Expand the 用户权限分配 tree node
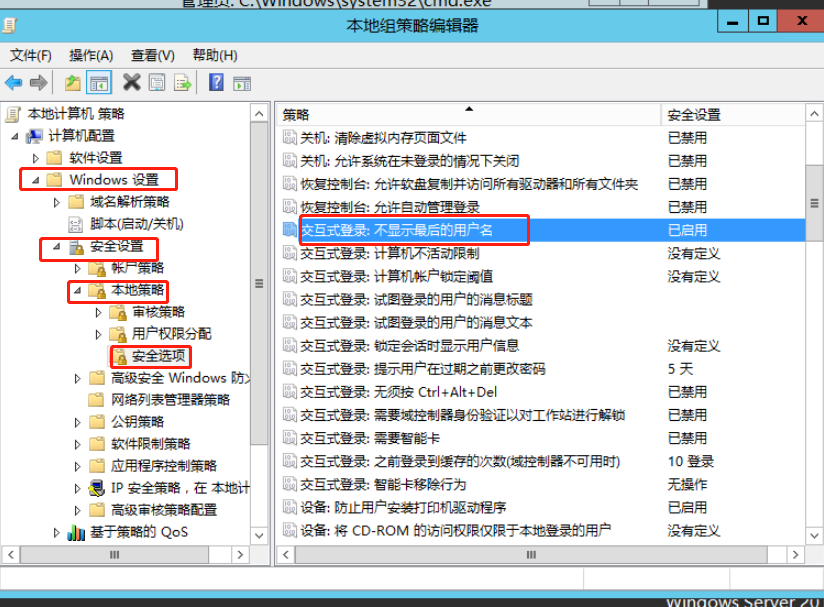 (x=98, y=334)
